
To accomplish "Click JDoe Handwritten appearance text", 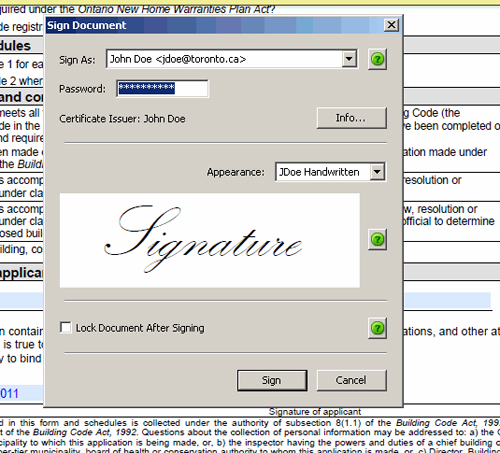I will [319, 172].
